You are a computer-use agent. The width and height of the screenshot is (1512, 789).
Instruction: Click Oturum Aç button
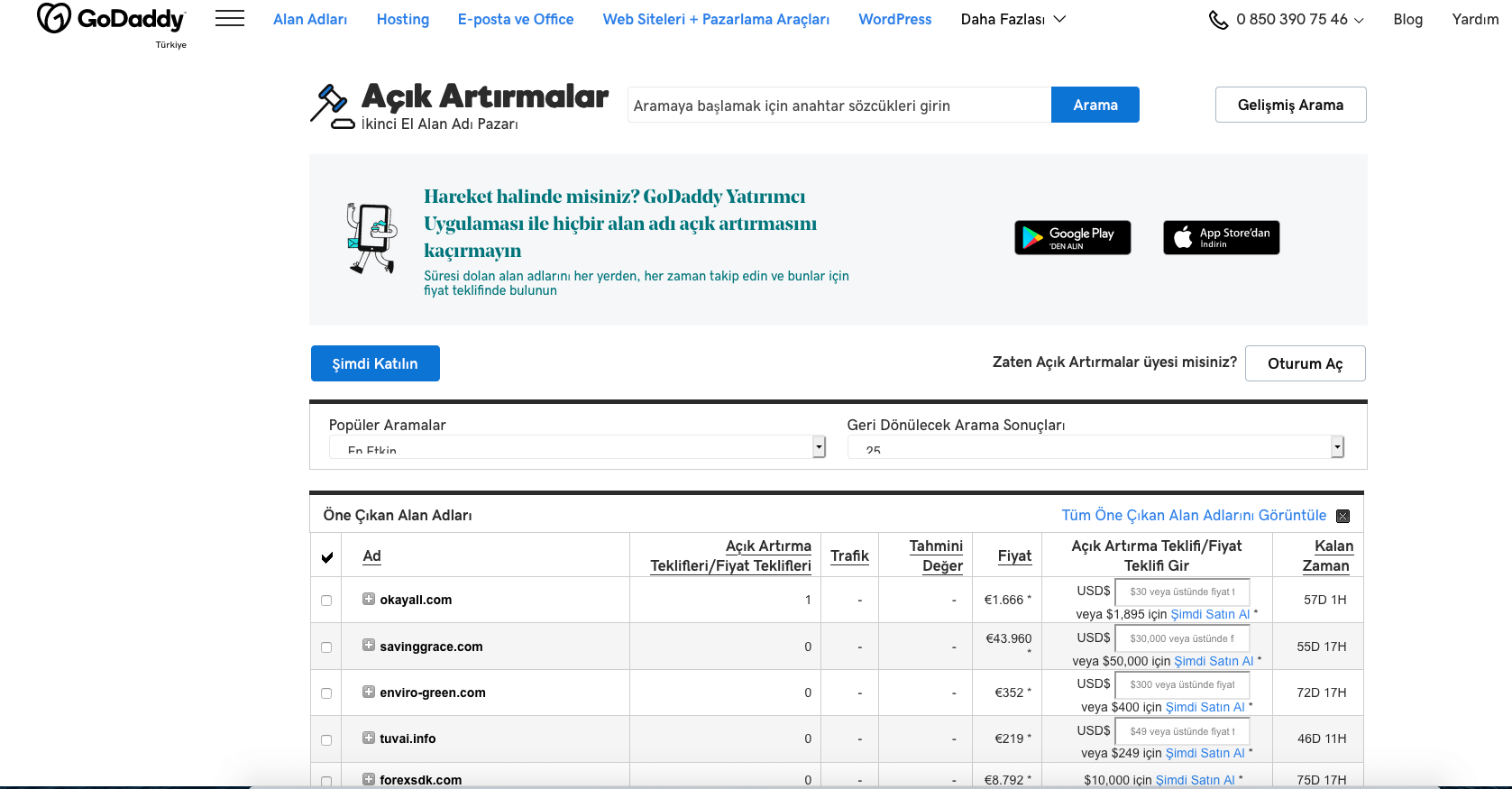click(x=1305, y=363)
